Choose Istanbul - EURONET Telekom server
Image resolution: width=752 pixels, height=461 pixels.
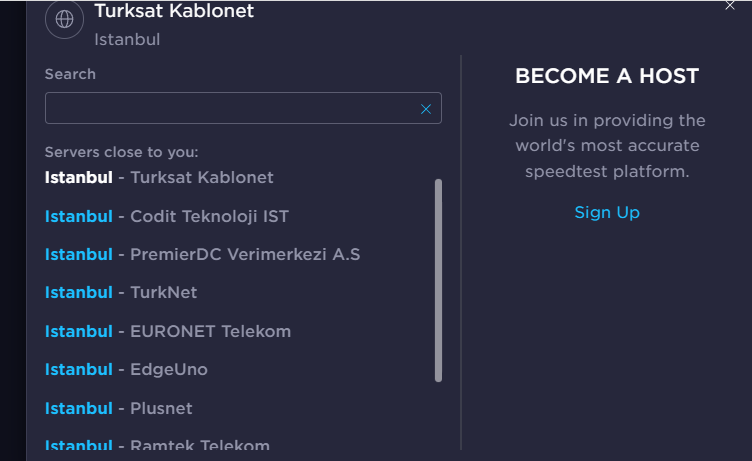click(168, 331)
